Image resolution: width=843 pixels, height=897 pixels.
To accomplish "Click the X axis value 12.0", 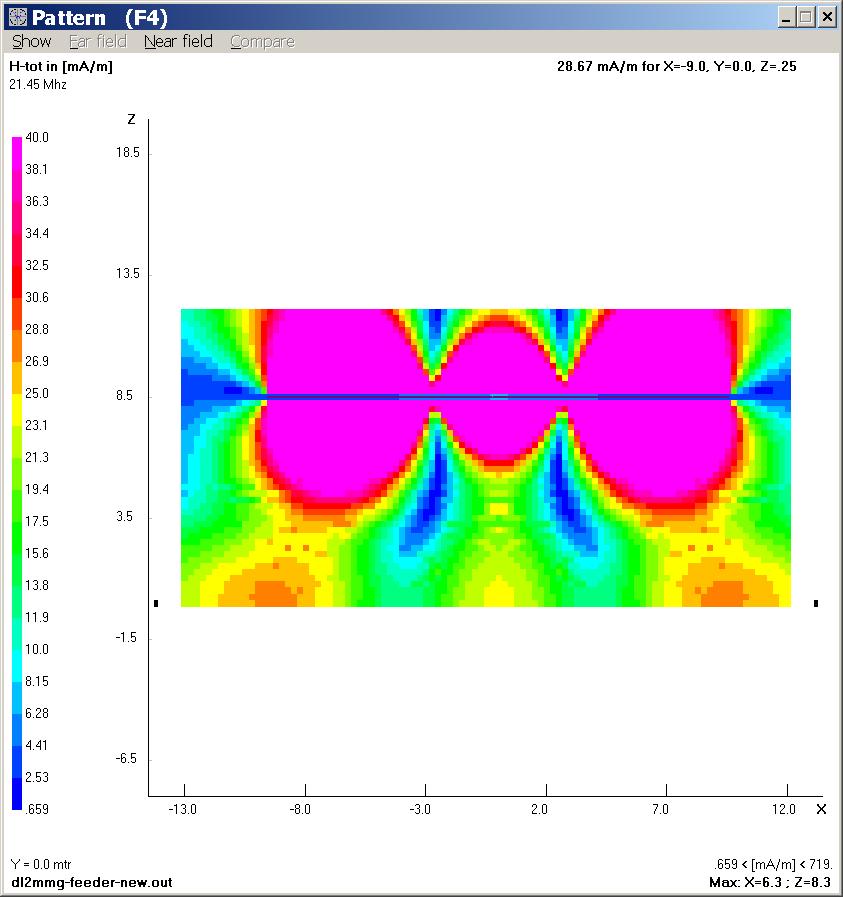I will pos(784,809).
